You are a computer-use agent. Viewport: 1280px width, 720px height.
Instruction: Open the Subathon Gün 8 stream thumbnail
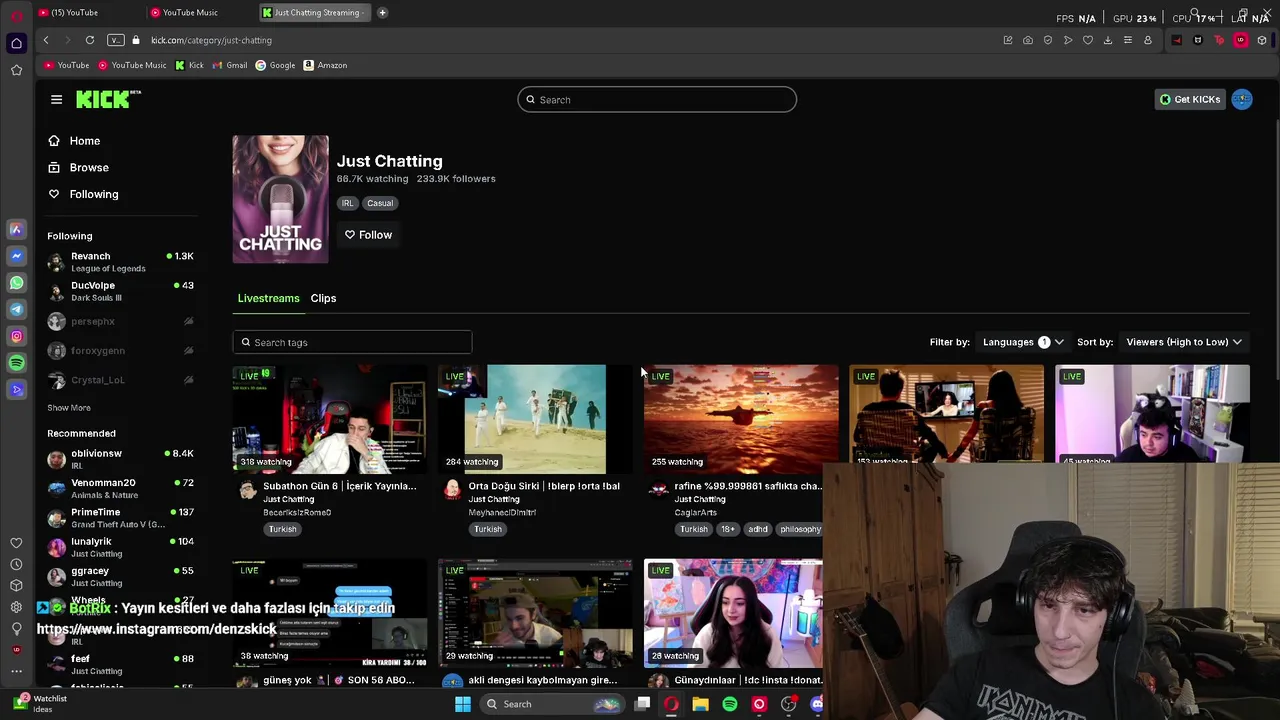click(330, 419)
